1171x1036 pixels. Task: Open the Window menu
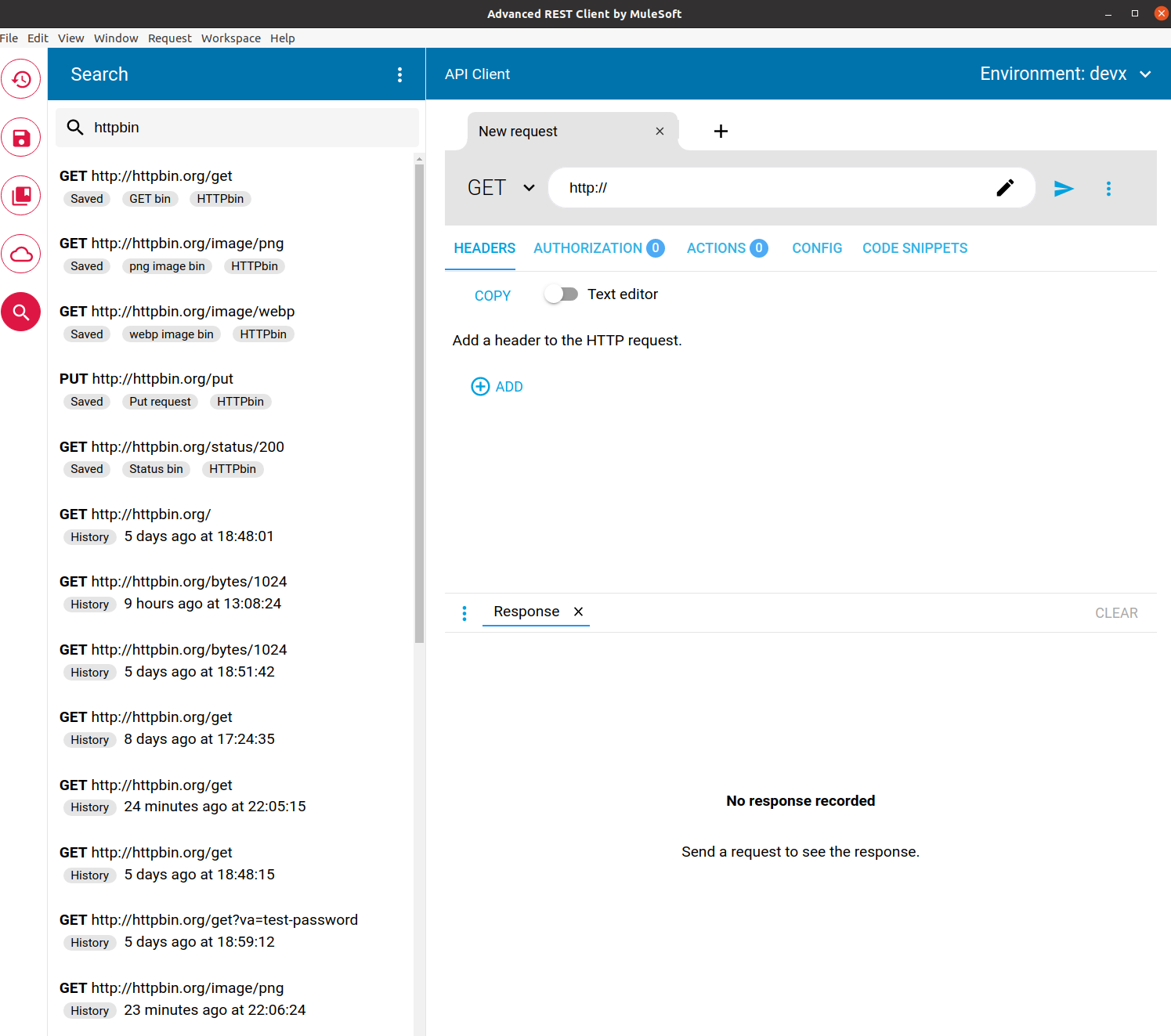[116, 38]
